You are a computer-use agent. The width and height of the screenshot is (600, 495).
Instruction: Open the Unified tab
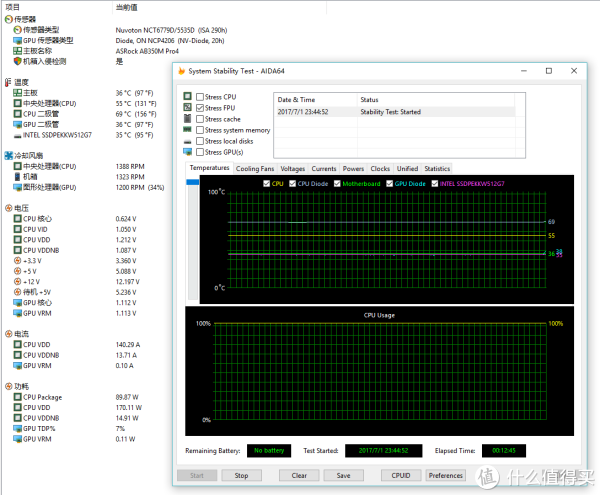407,169
